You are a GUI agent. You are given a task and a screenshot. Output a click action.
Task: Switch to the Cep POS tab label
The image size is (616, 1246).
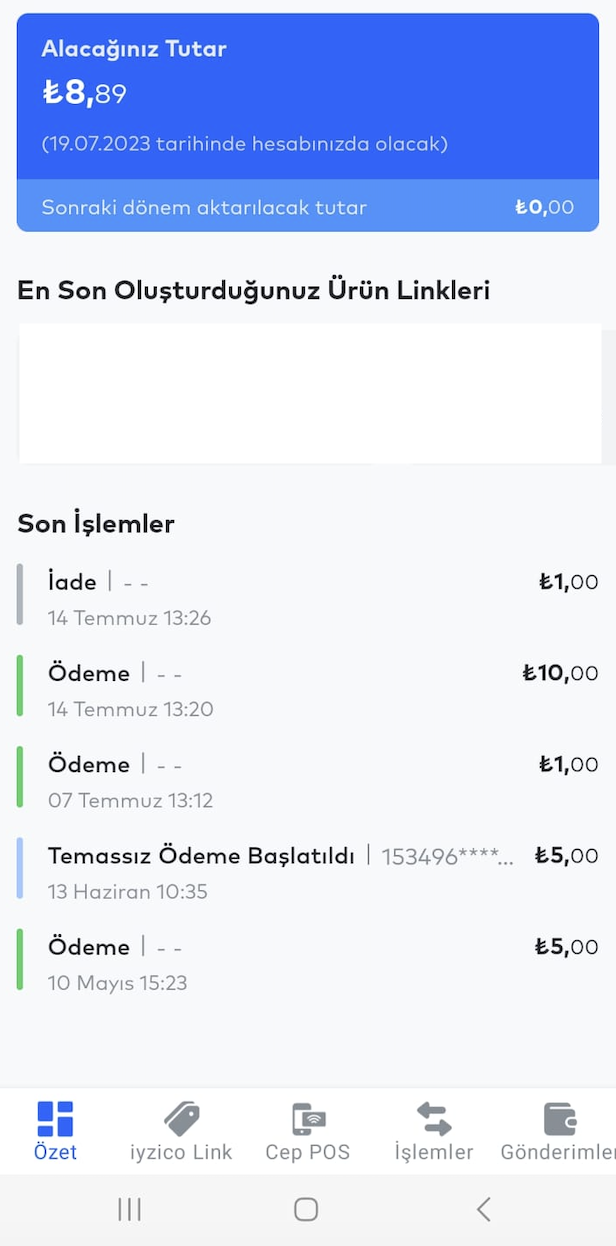tap(308, 1152)
